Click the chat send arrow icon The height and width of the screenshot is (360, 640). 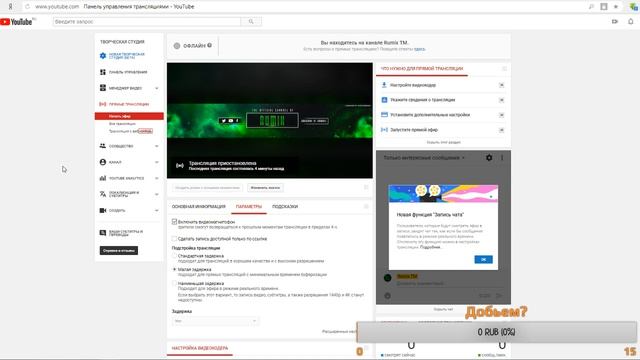[499, 296]
